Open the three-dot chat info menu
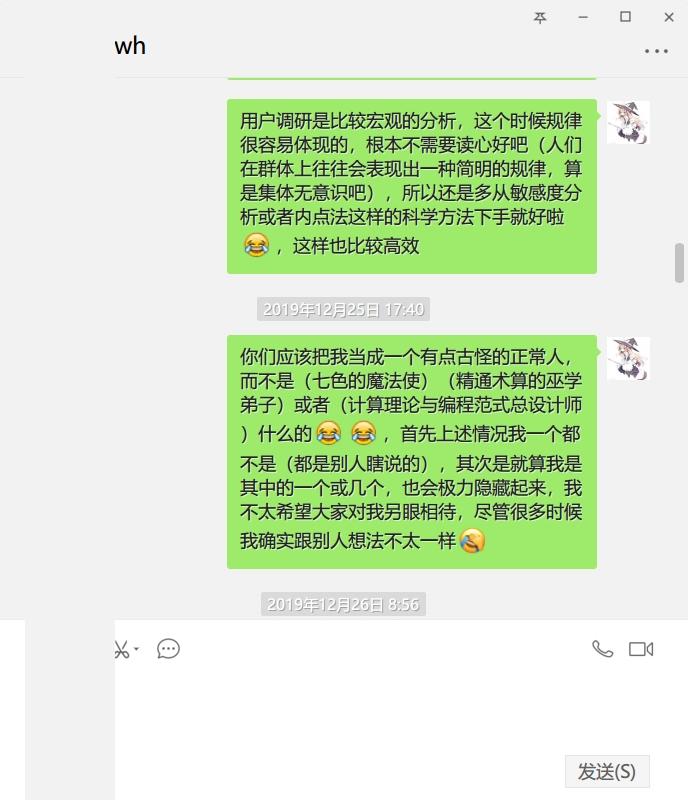Screen dimensions: 688x800 (656, 51)
